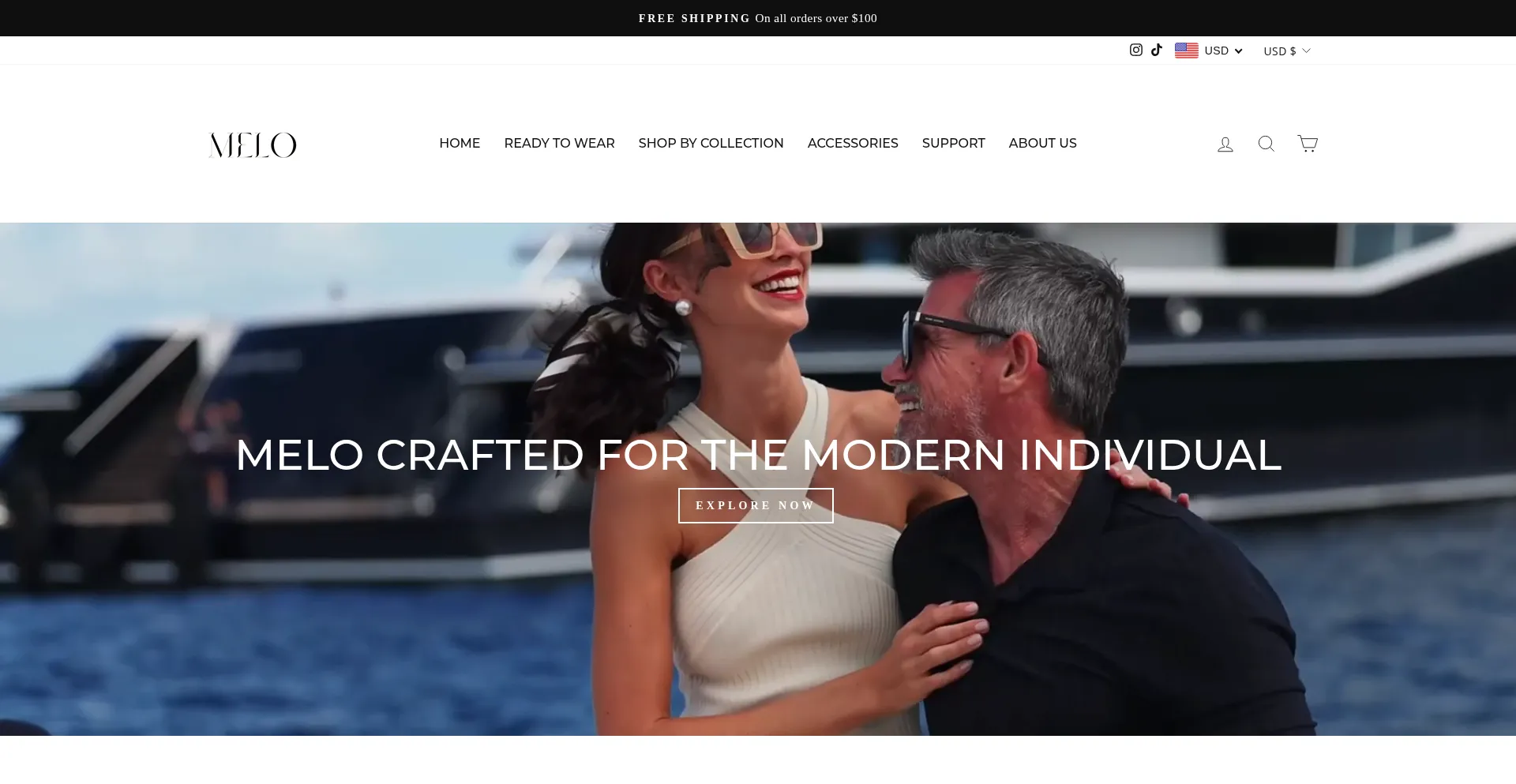1516x784 pixels.
Task: Open Ready To Wear menu
Action: point(559,143)
